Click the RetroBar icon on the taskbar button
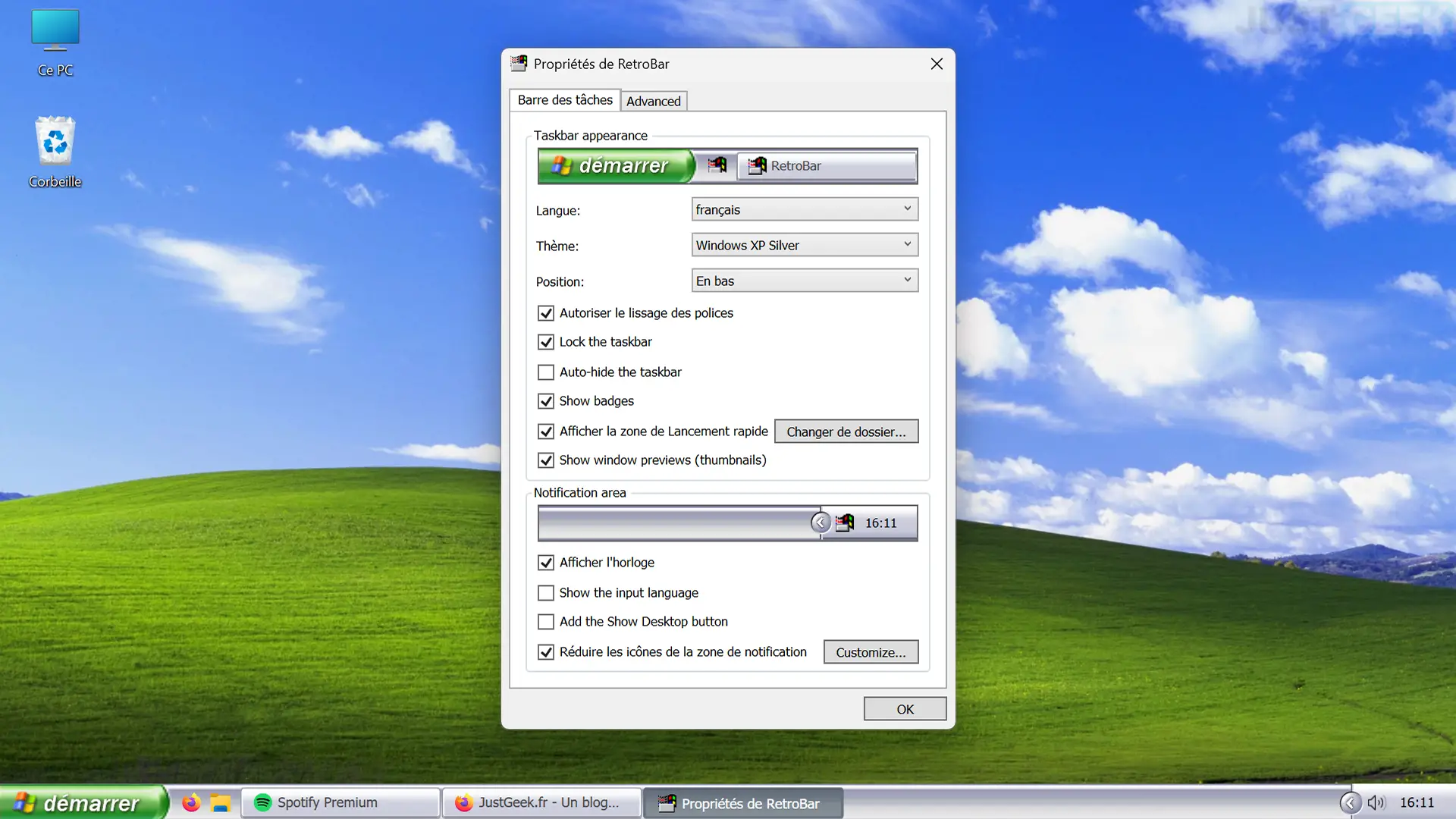This screenshot has width=1456, height=819. click(x=667, y=803)
